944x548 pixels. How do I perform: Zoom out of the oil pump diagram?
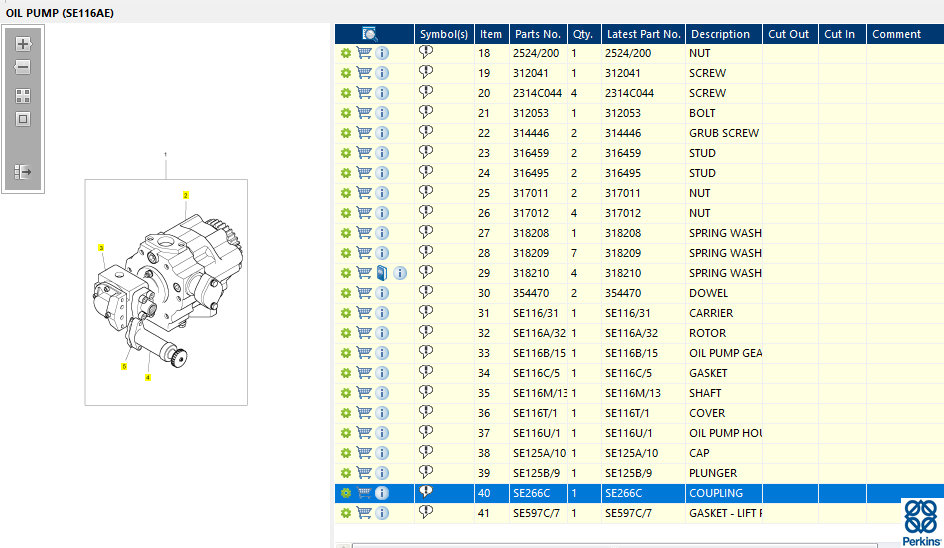(x=23, y=68)
